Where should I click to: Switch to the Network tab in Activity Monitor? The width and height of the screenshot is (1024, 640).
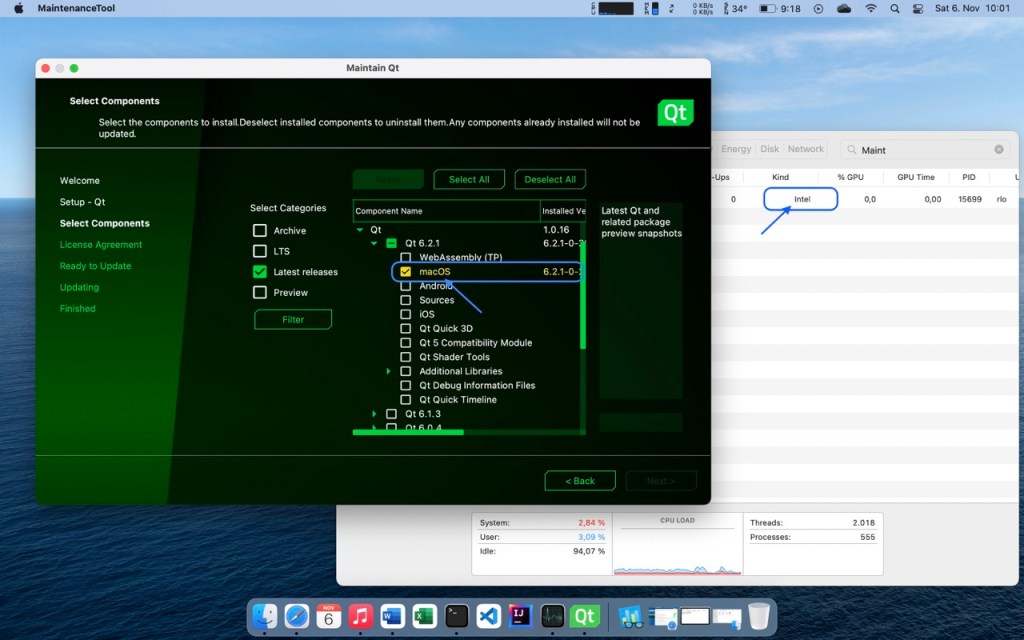click(x=806, y=148)
